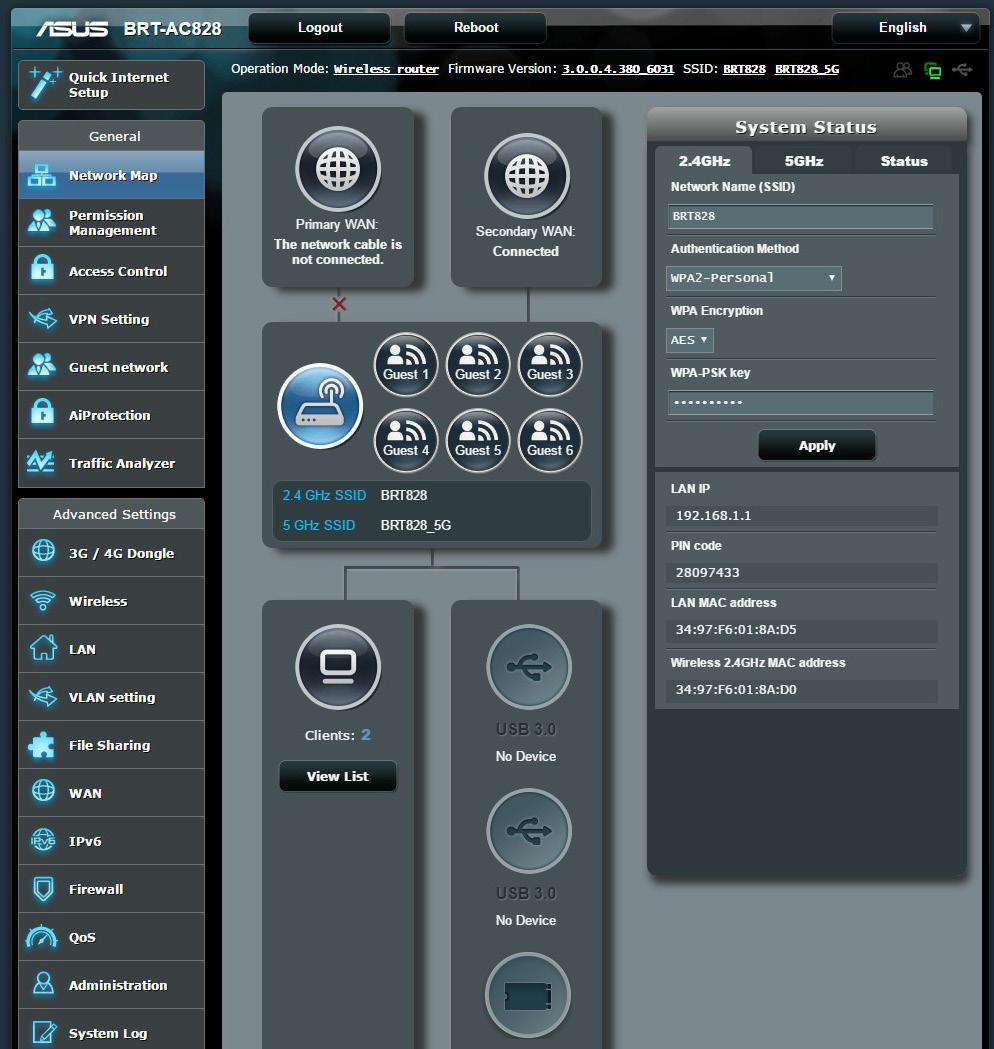Open Guest 5 network icon
994x1049 pixels.
click(478, 440)
